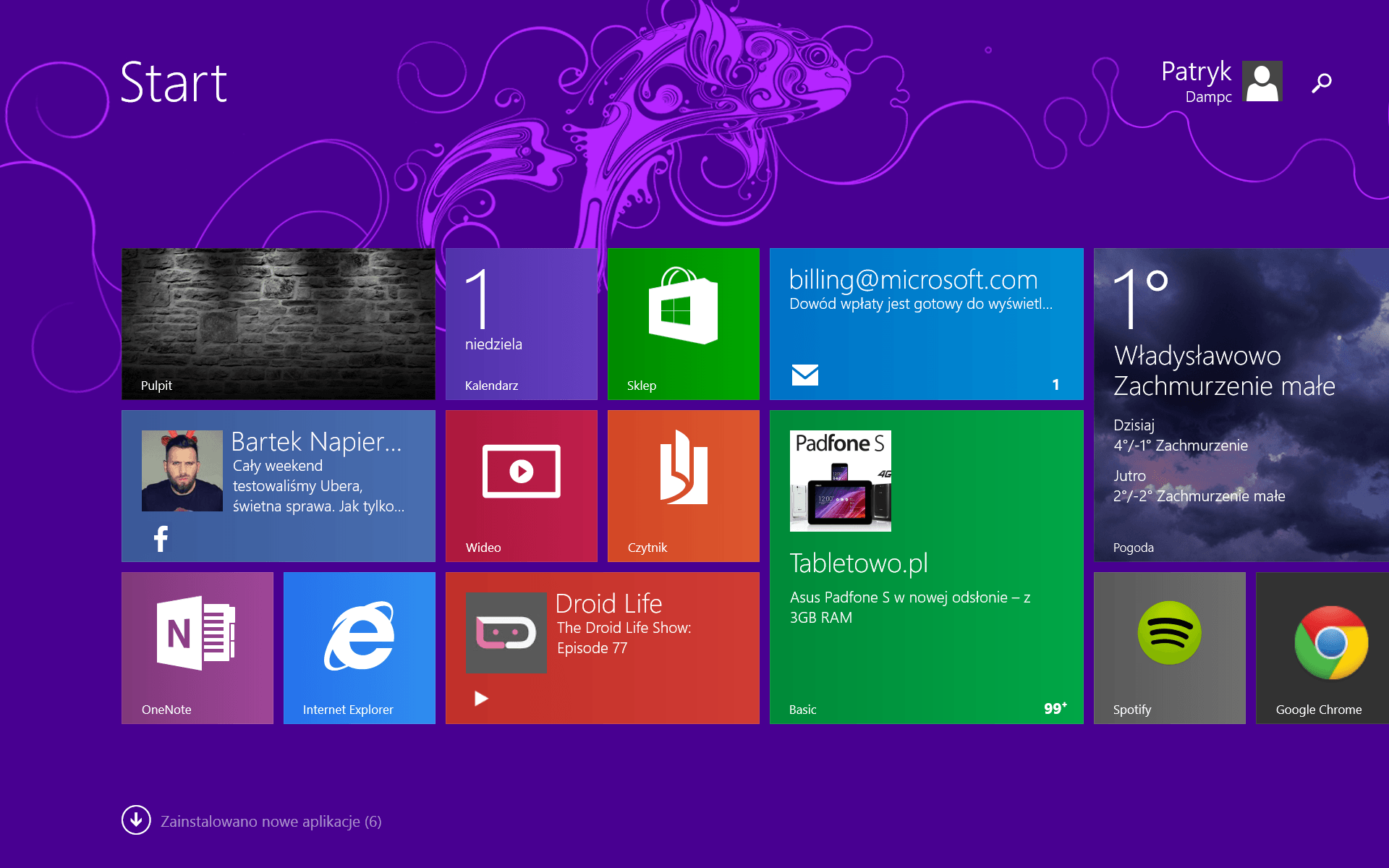Click the play arrow on Droid Life tile

tap(481, 698)
